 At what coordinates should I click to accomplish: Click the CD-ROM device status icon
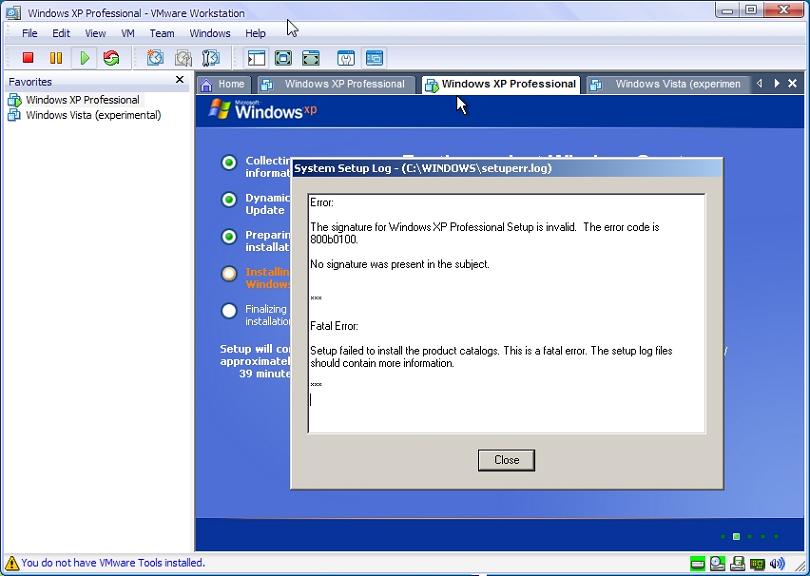[718, 563]
